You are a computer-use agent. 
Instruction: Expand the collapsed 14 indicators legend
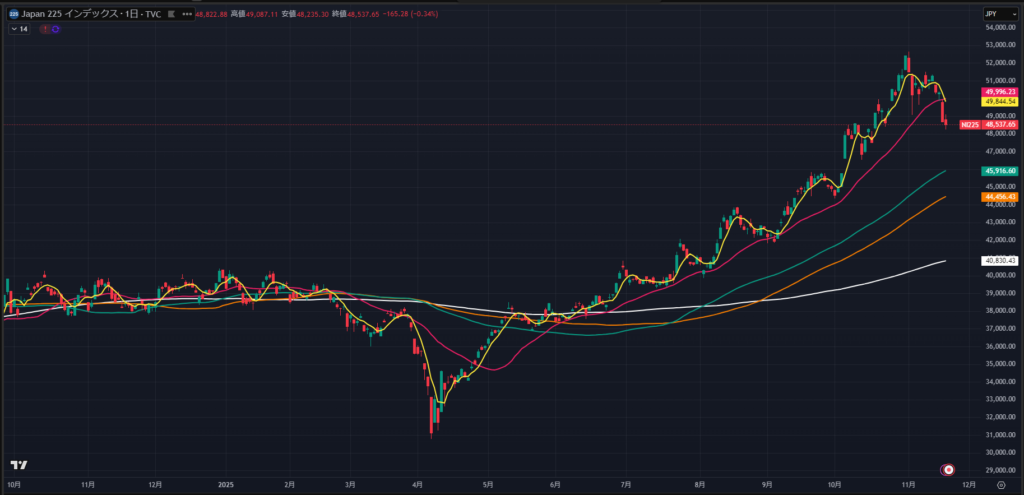click(x=17, y=29)
